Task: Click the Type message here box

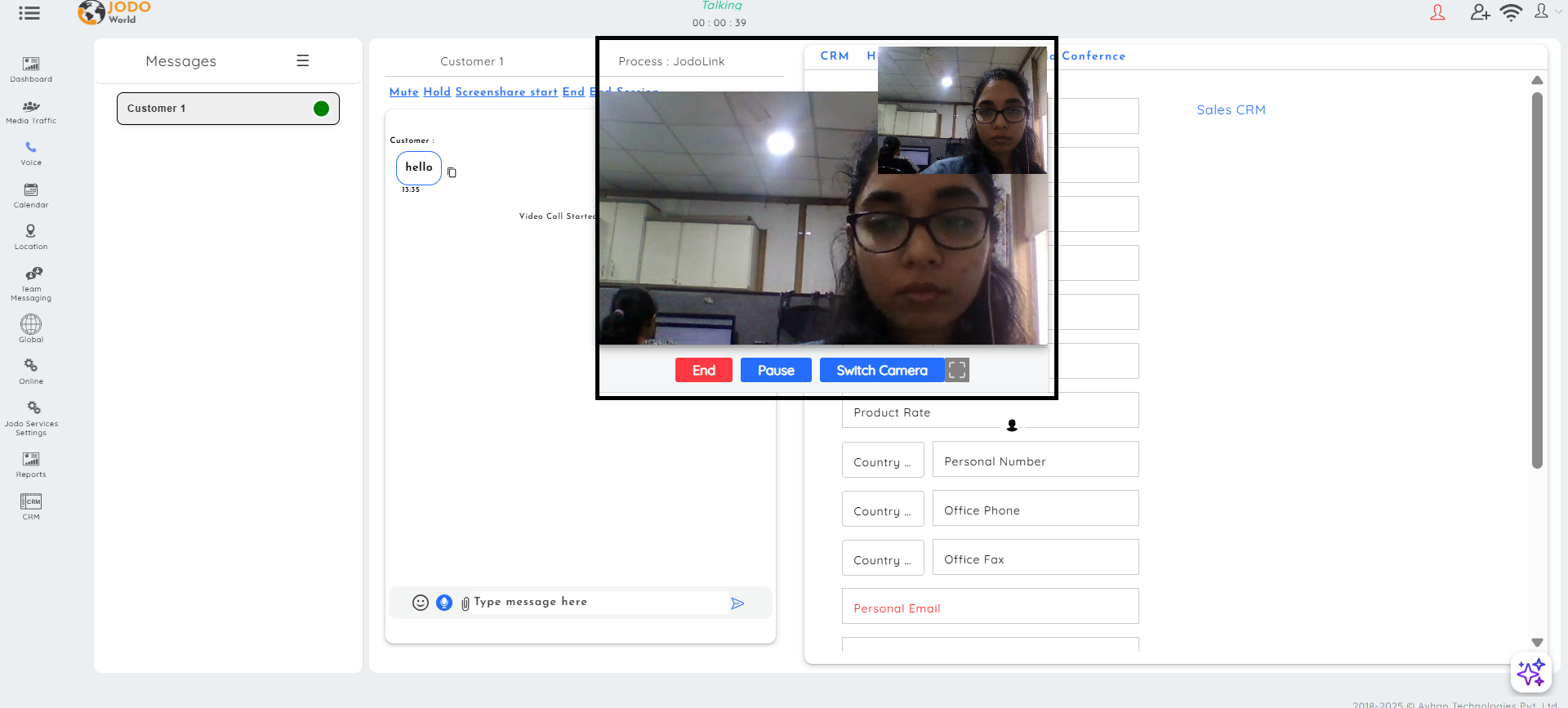Action: coord(600,603)
